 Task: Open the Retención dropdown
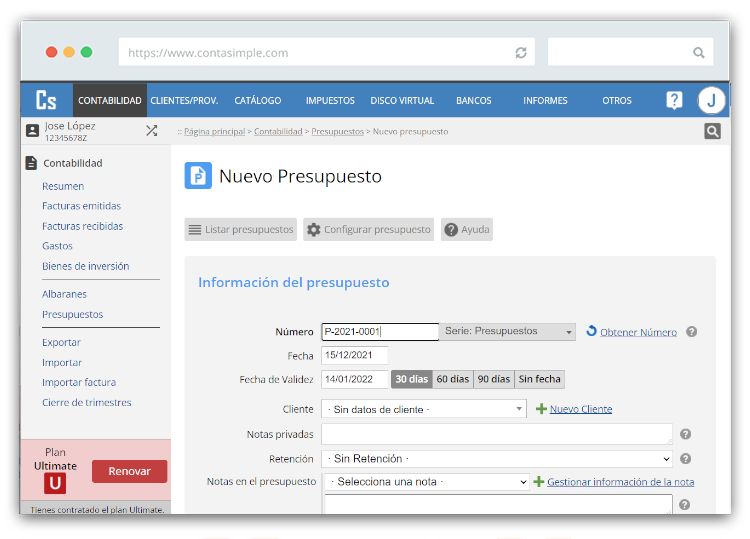point(496,459)
